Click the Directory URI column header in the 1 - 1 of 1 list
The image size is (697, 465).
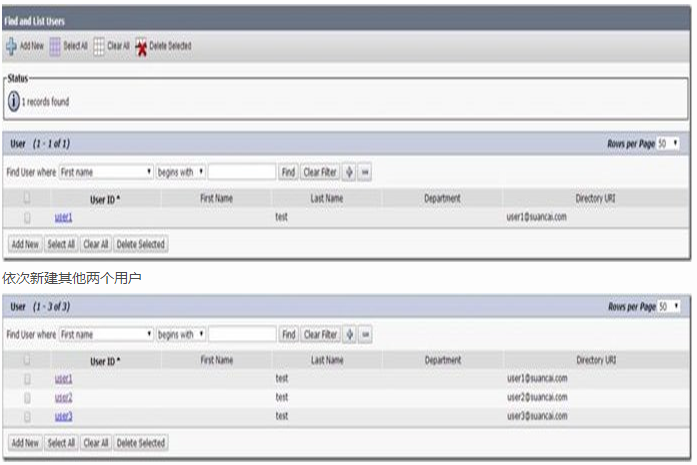point(596,198)
